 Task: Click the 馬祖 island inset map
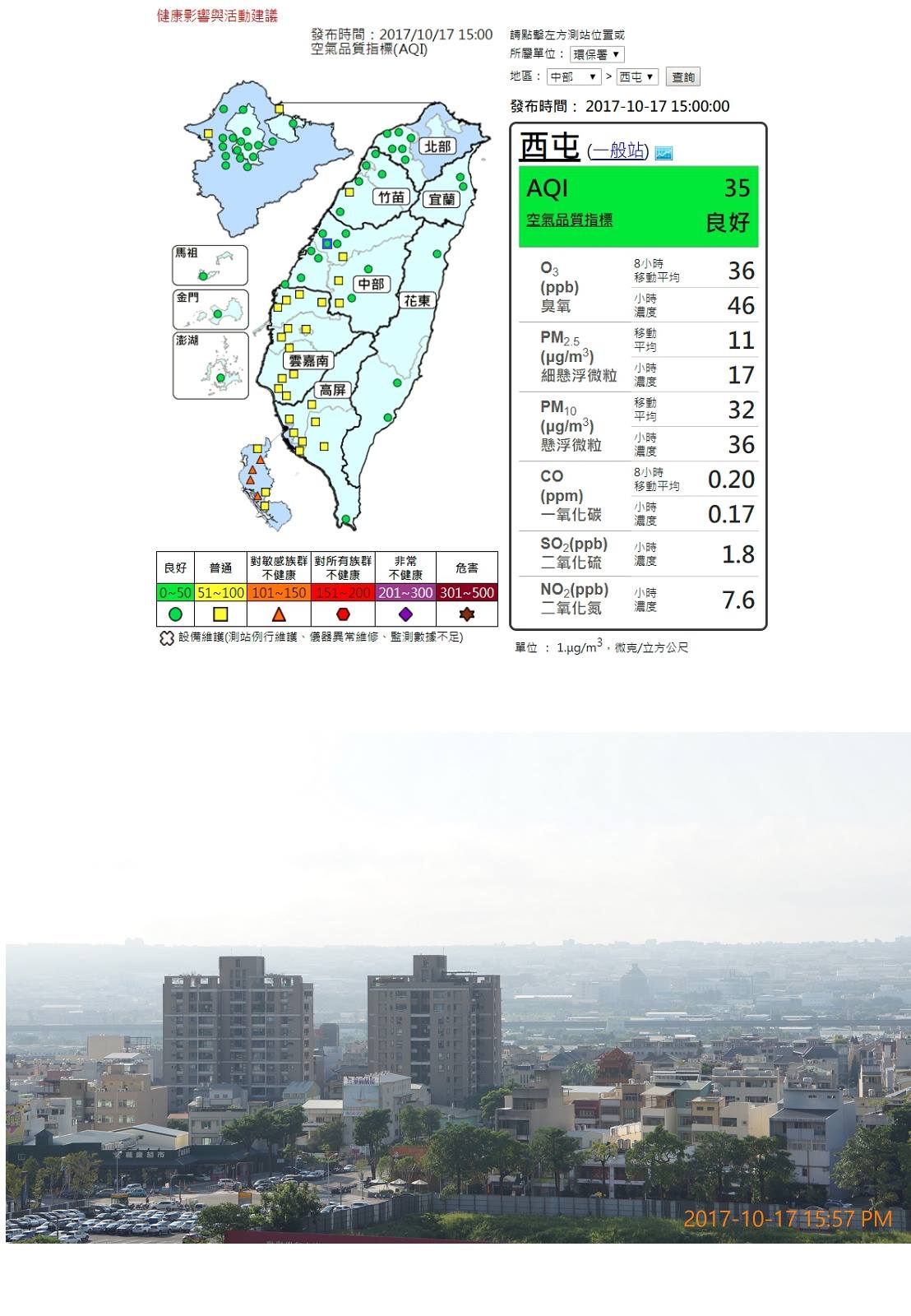[x=210, y=265]
